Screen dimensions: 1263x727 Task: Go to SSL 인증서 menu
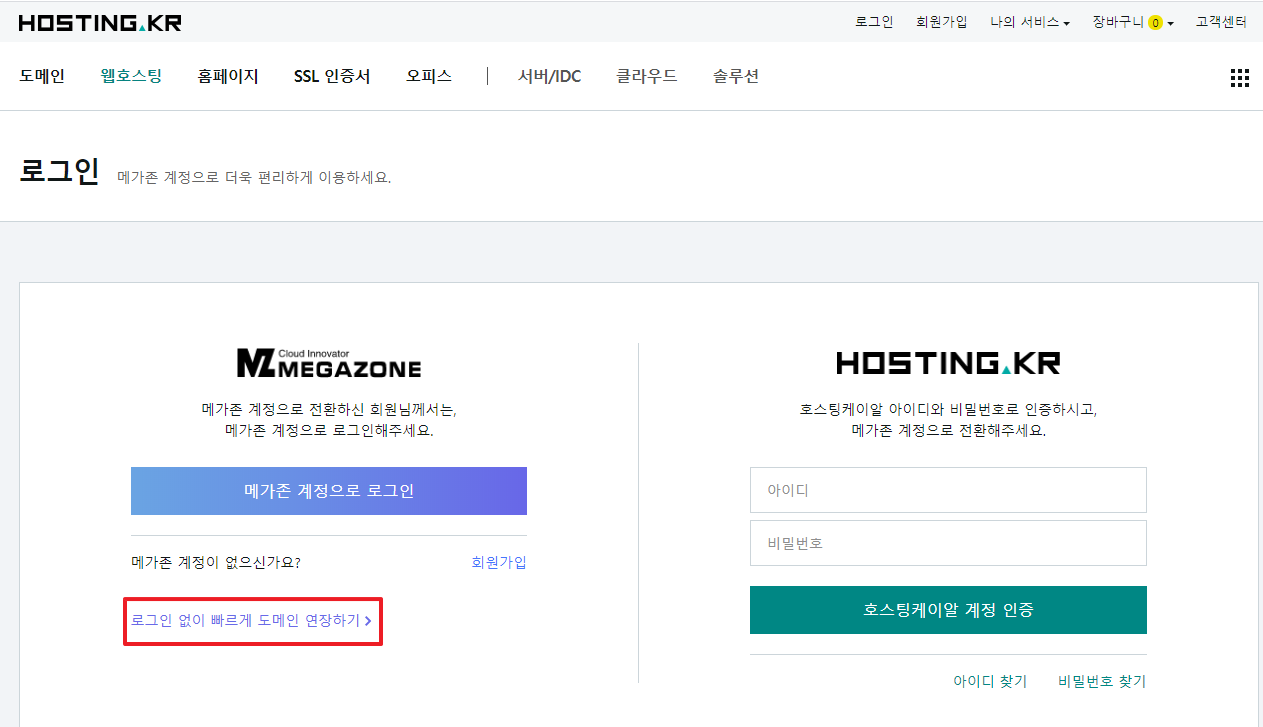[x=332, y=76]
